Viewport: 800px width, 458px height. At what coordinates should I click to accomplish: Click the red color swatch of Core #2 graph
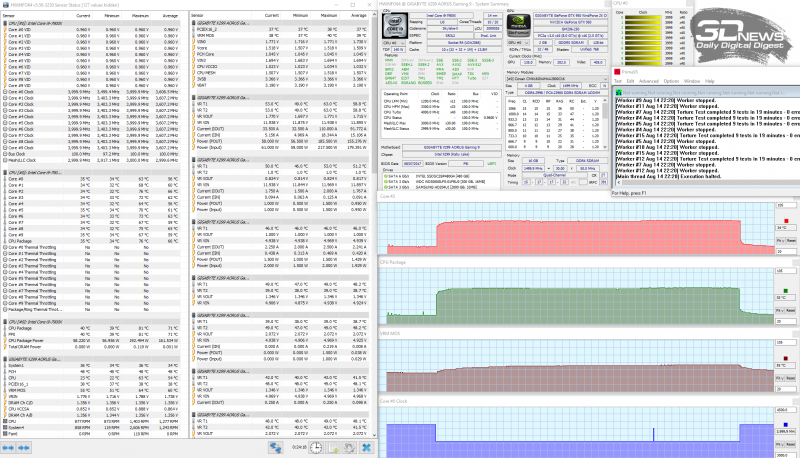786,221
